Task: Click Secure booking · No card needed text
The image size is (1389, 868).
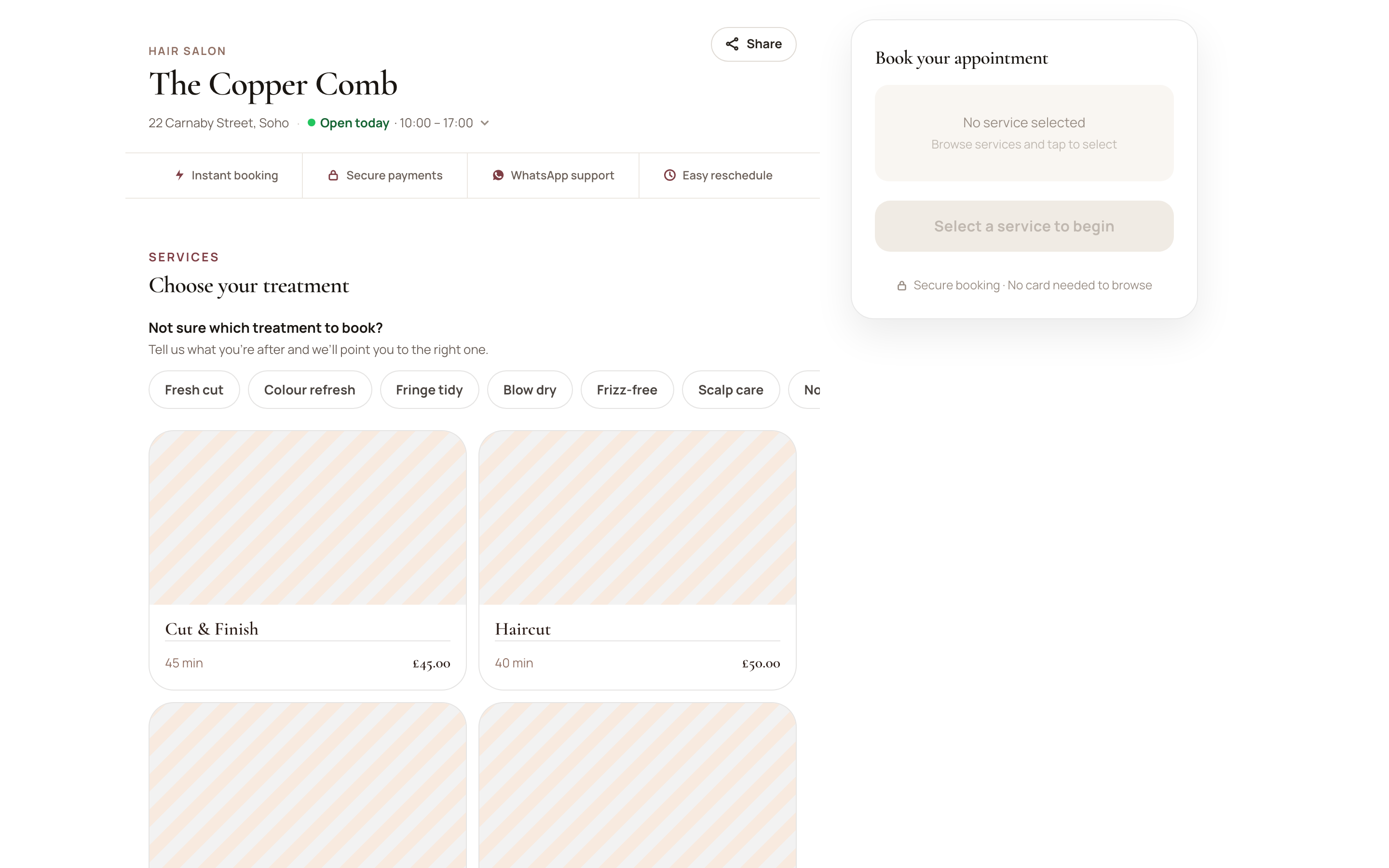Action: pyautogui.click(x=1033, y=285)
